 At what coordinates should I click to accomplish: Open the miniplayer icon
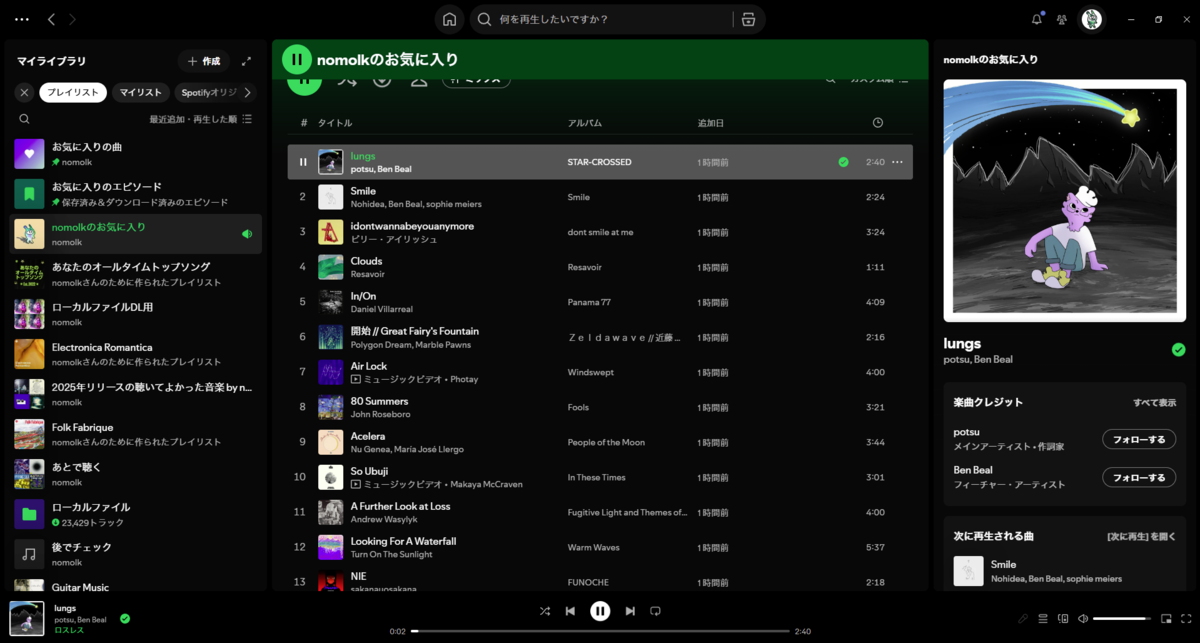pyautogui.click(x=1166, y=619)
